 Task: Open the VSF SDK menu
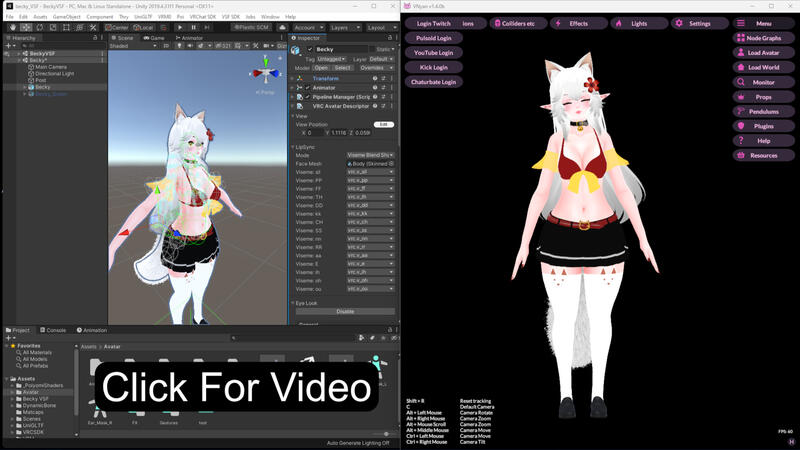(x=231, y=17)
